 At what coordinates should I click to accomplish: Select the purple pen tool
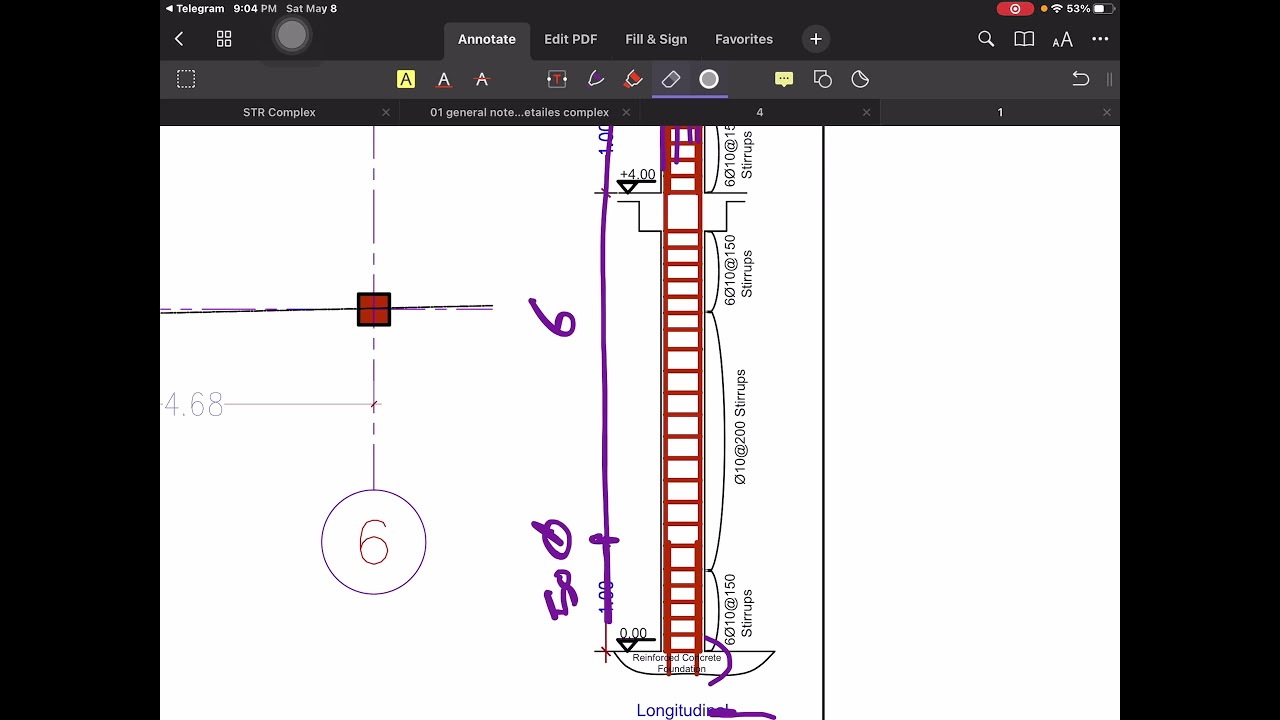click(x=595, y=79)
